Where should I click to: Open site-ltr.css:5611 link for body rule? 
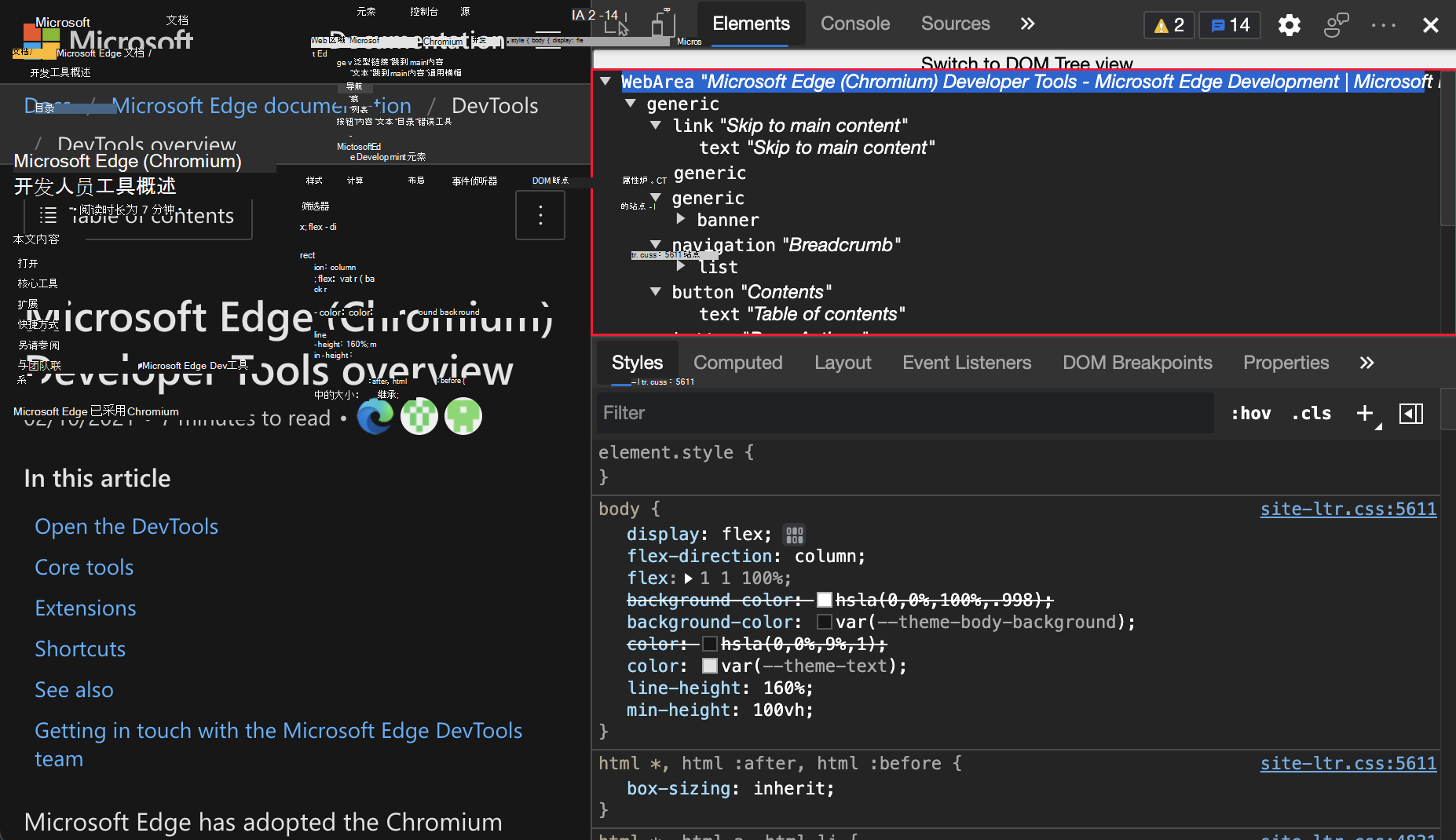tap(1348, 509)
